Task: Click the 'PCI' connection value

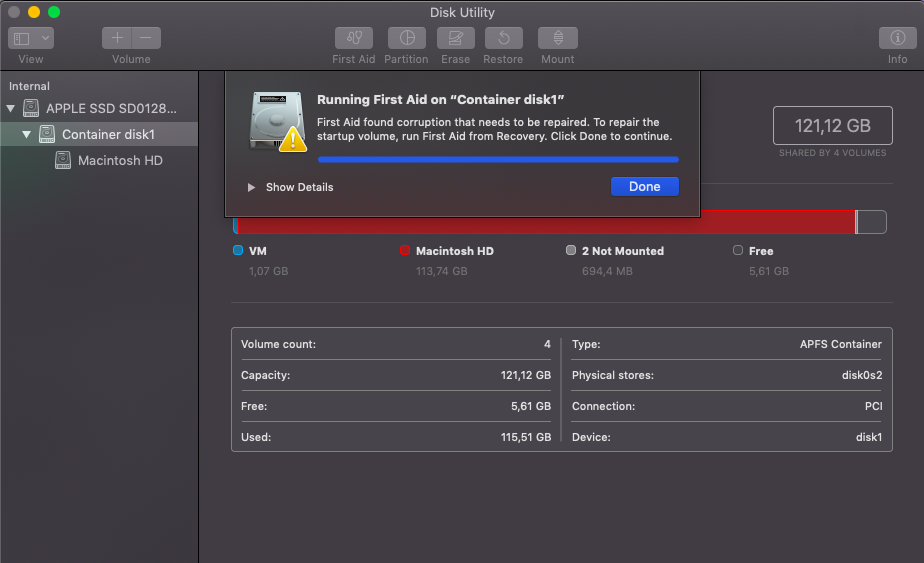Action: (873, 406)
